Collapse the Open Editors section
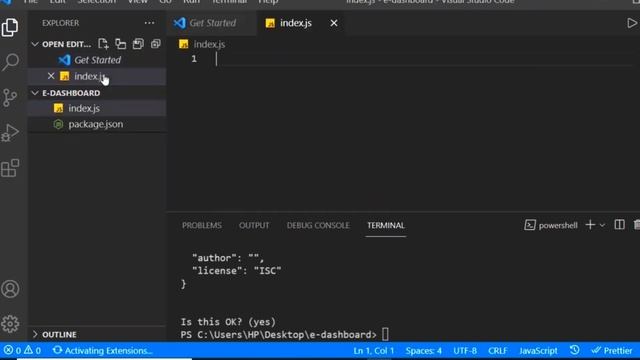Viewport: 640px width, 360px height. pos(35,44)
